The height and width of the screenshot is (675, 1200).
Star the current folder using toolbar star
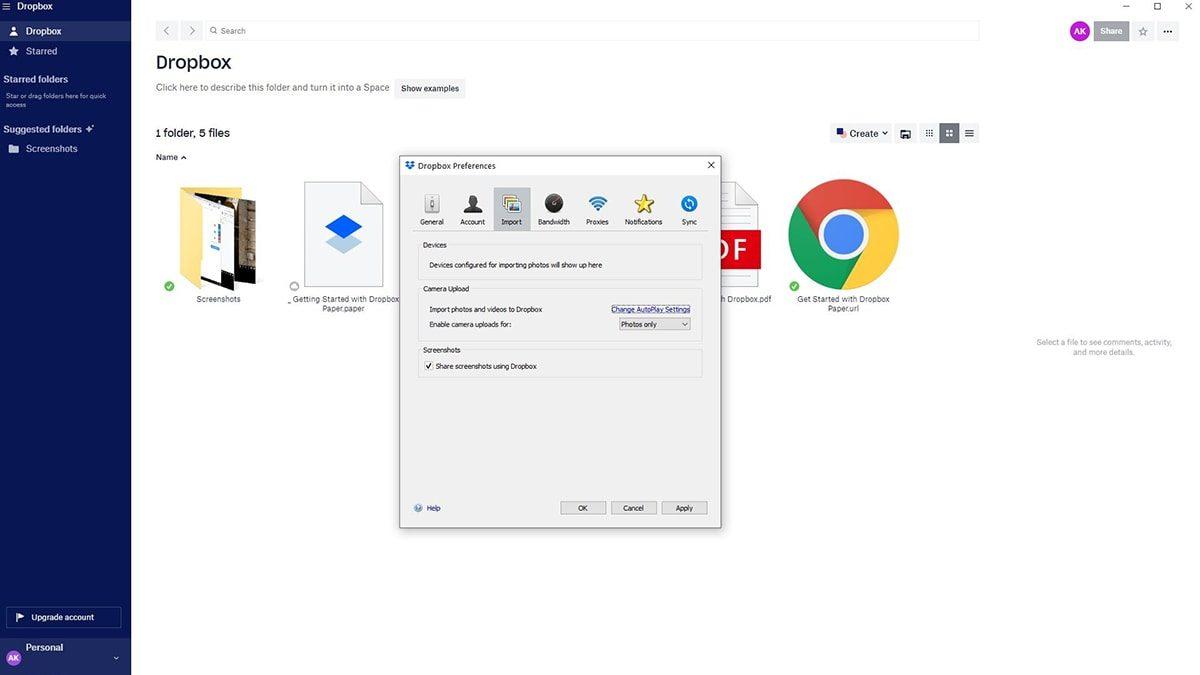pyautogui.click(x=1141, y=31)
